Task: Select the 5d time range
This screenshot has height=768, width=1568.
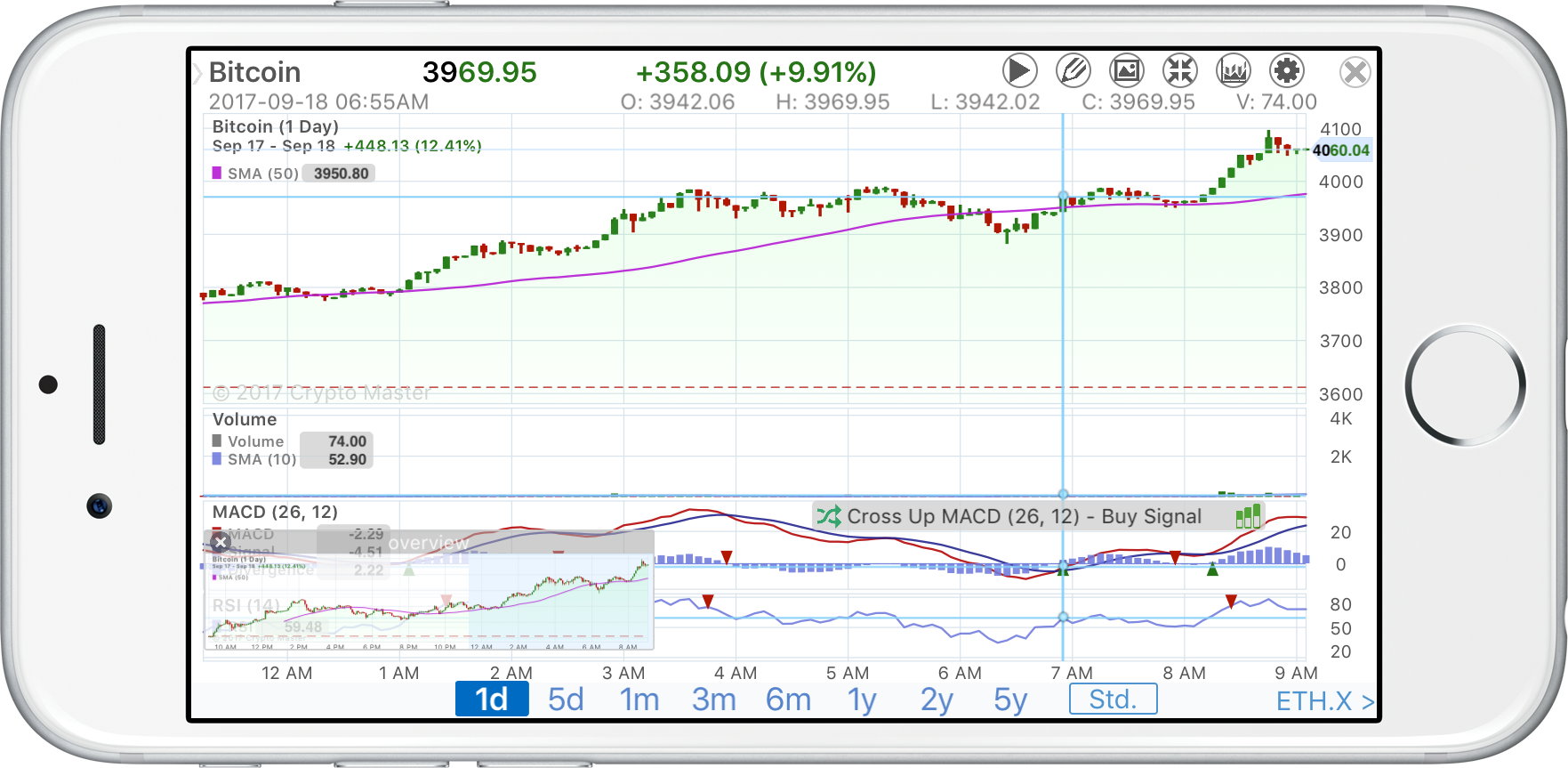Action: (566, 699)
